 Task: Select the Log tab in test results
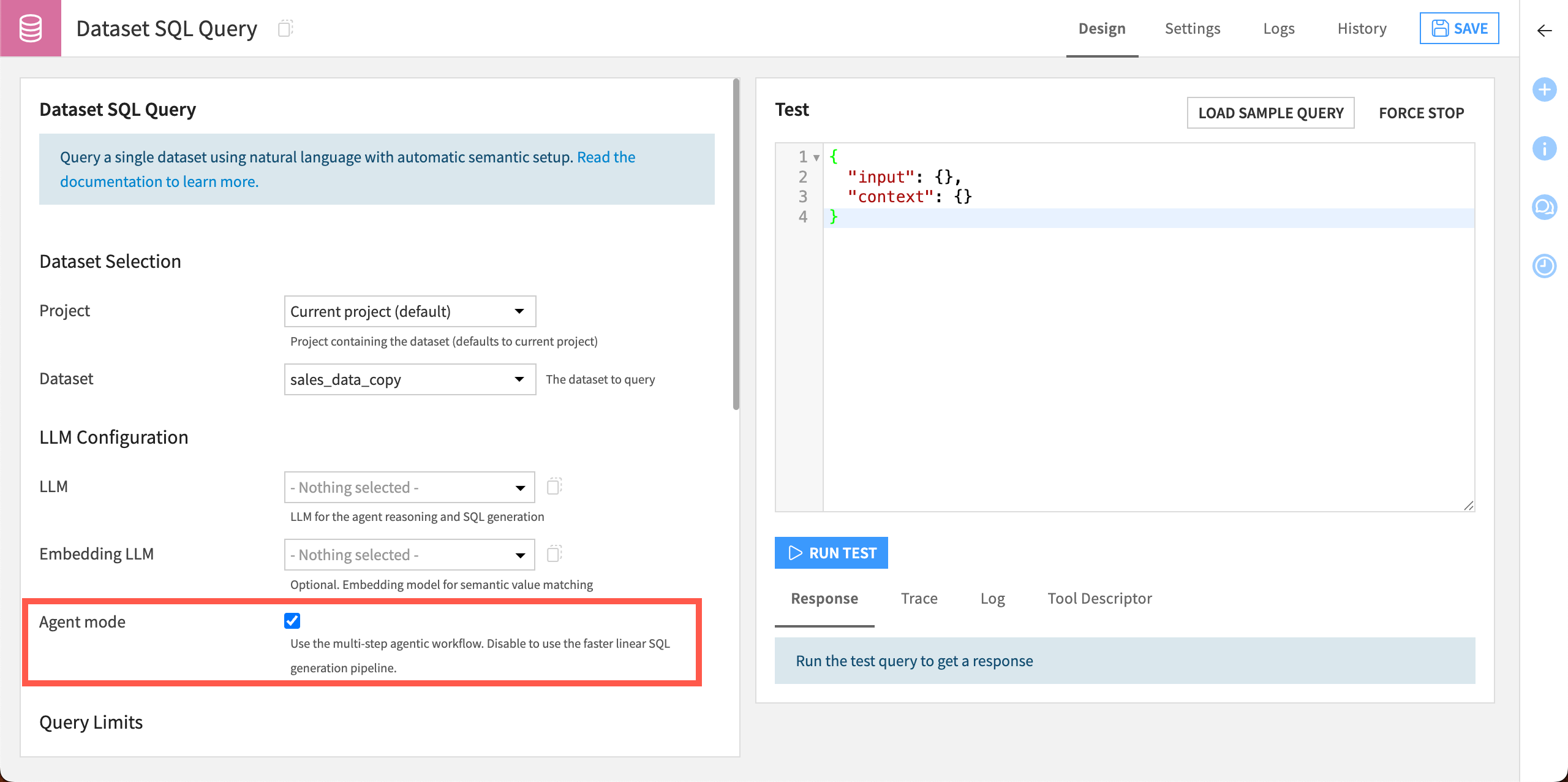(992, 599)
